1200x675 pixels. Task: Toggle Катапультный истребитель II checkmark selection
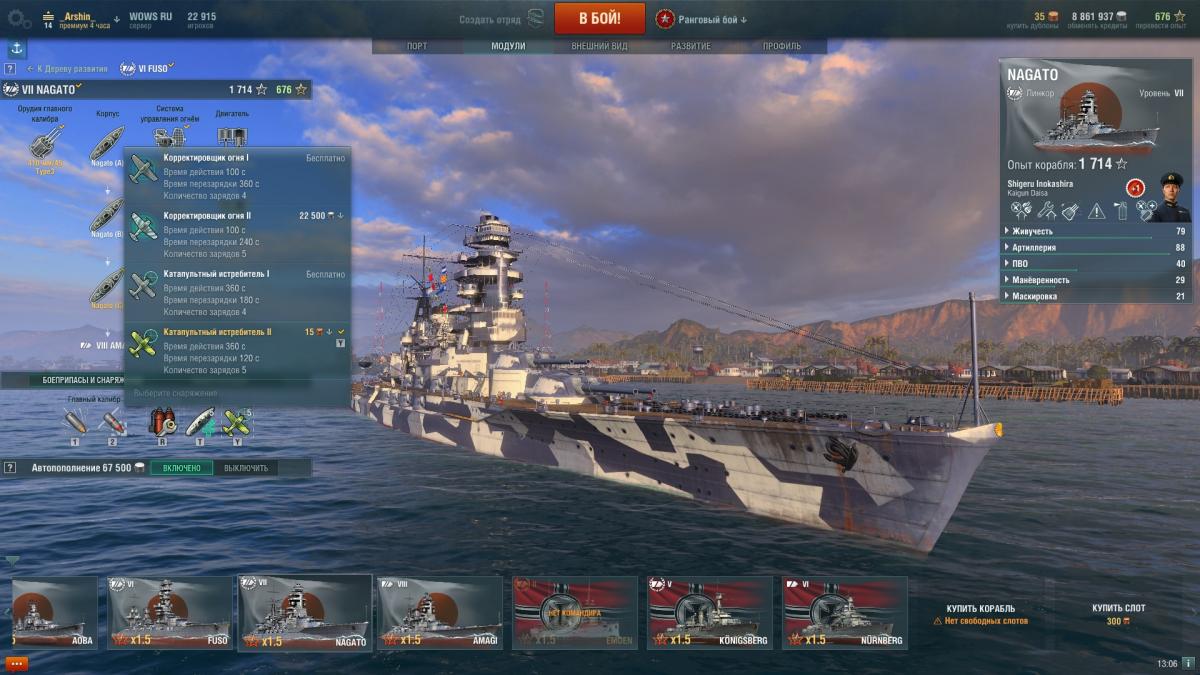pos(341,331)
